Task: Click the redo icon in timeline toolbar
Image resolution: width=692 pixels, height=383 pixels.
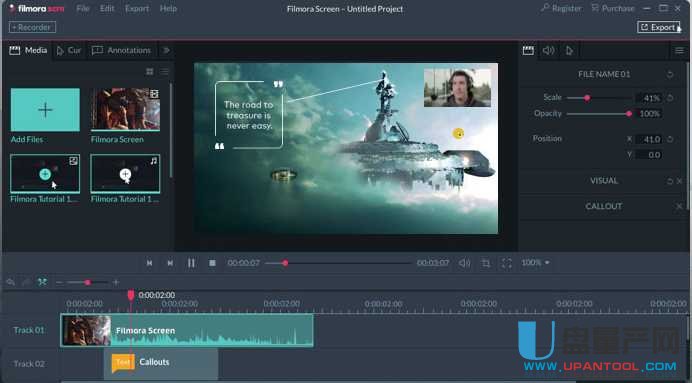Action: (26, 282)
